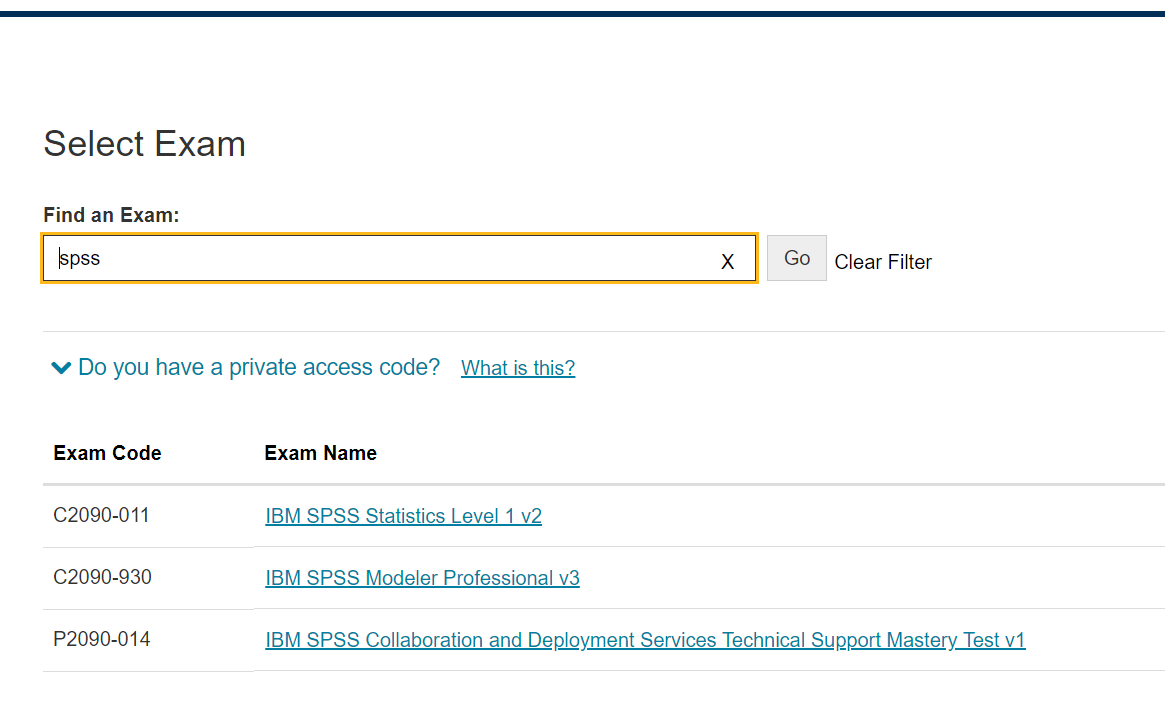
Task: Expand the private access code chevron
Action: point(61,368)
